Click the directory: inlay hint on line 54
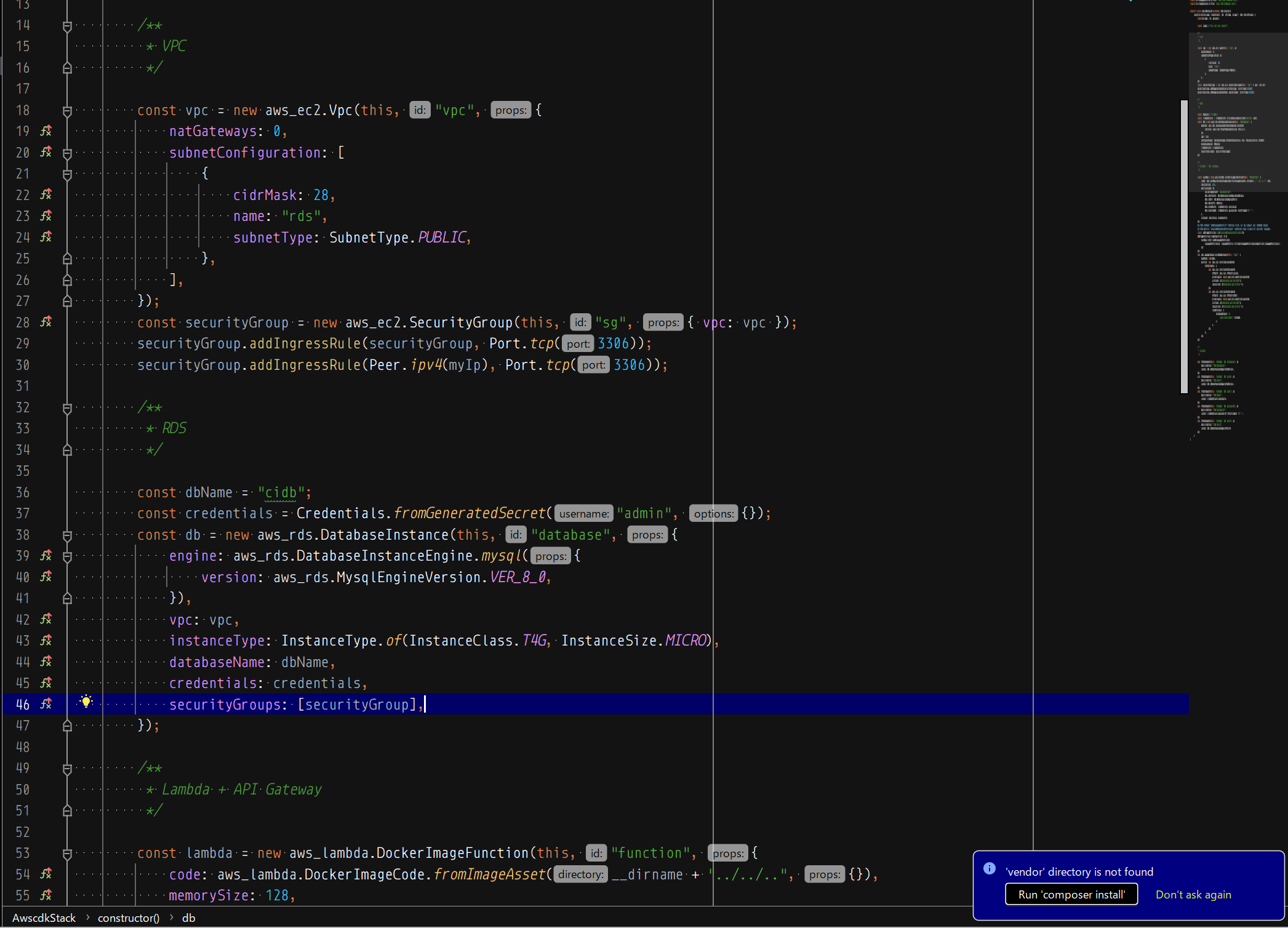Screen dimensions: 1288x928 (x=580, y=874)
